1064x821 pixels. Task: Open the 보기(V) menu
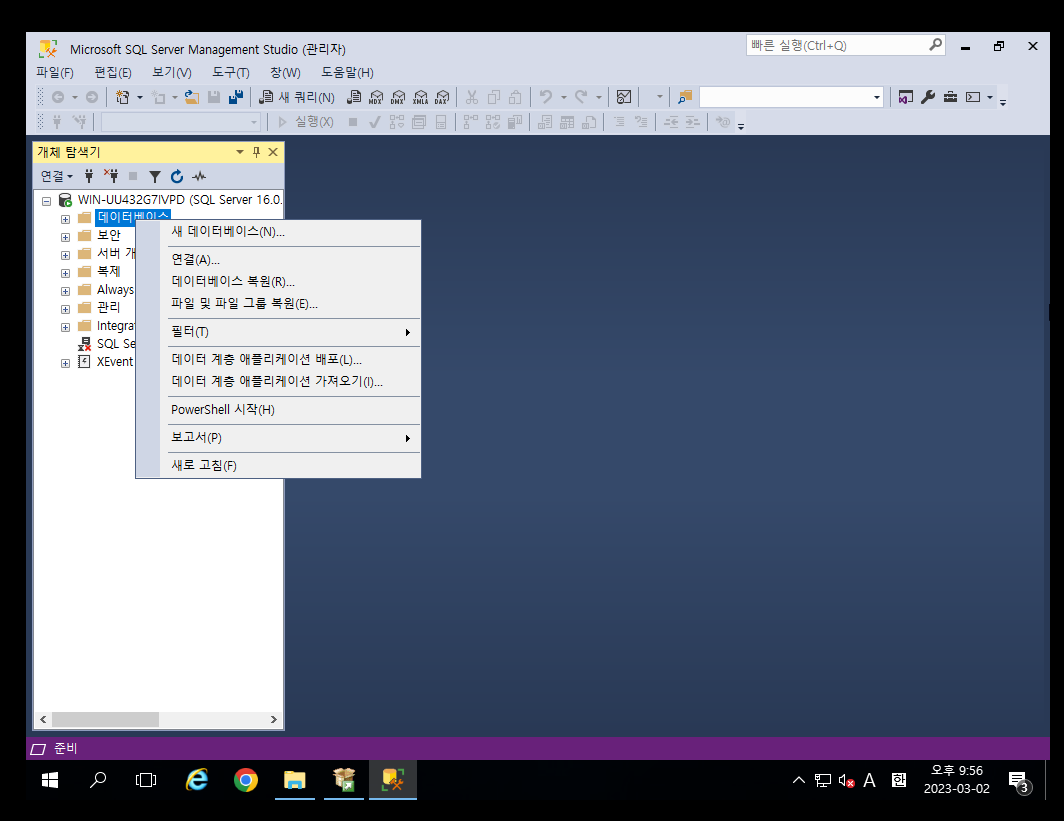(x=172, y=72)
